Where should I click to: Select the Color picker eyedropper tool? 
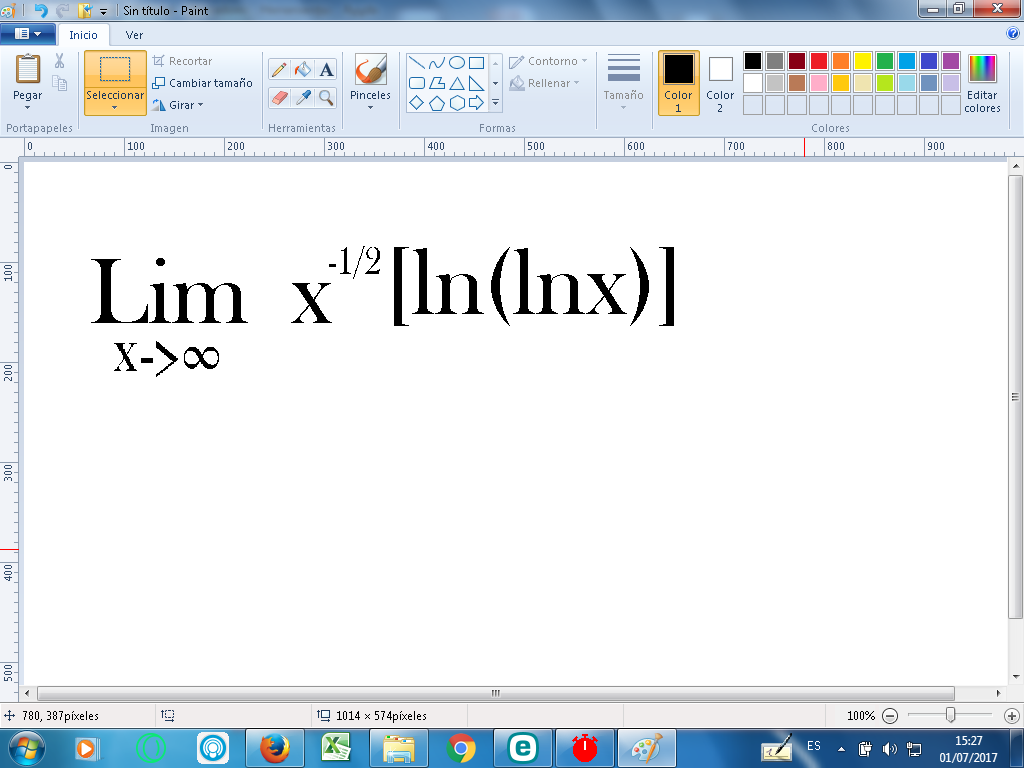tap(303, 97)
